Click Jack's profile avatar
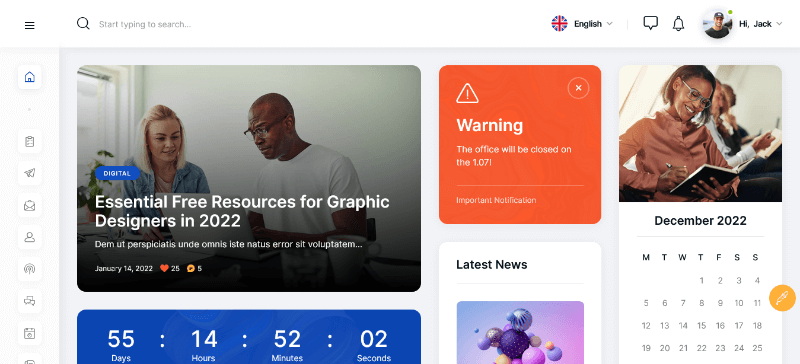This screenshot has height=364, width=800. (x=718, y=24)
